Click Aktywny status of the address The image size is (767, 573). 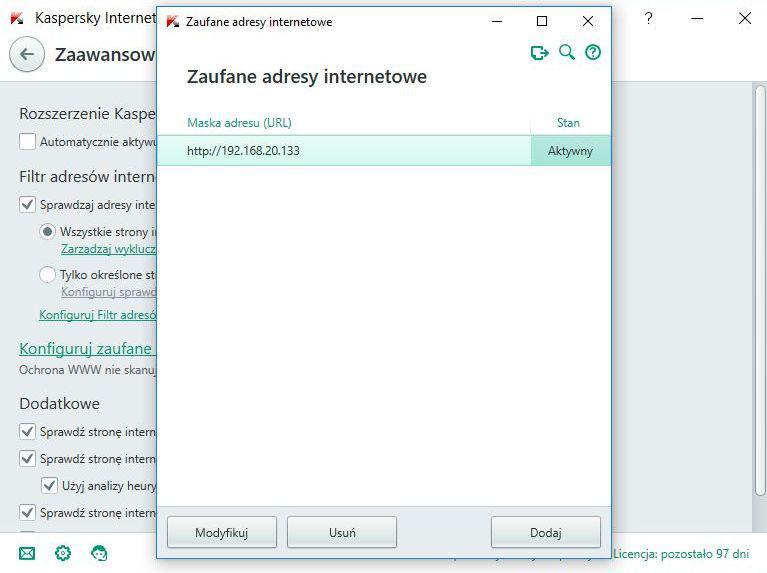click(570, 151)
